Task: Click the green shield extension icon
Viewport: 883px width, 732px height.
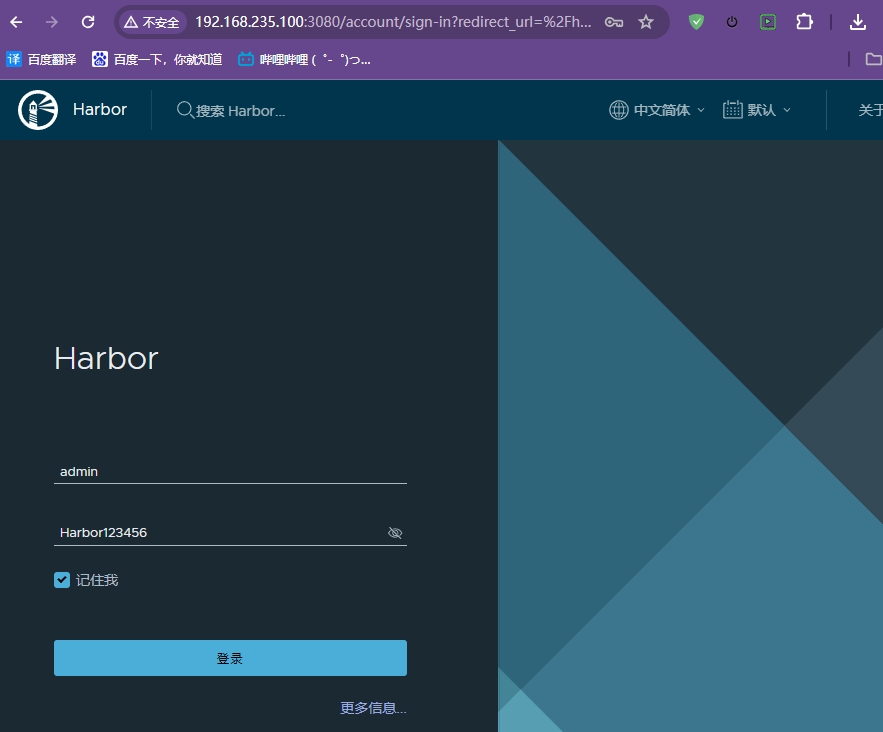Action: (x=697, y=22)
